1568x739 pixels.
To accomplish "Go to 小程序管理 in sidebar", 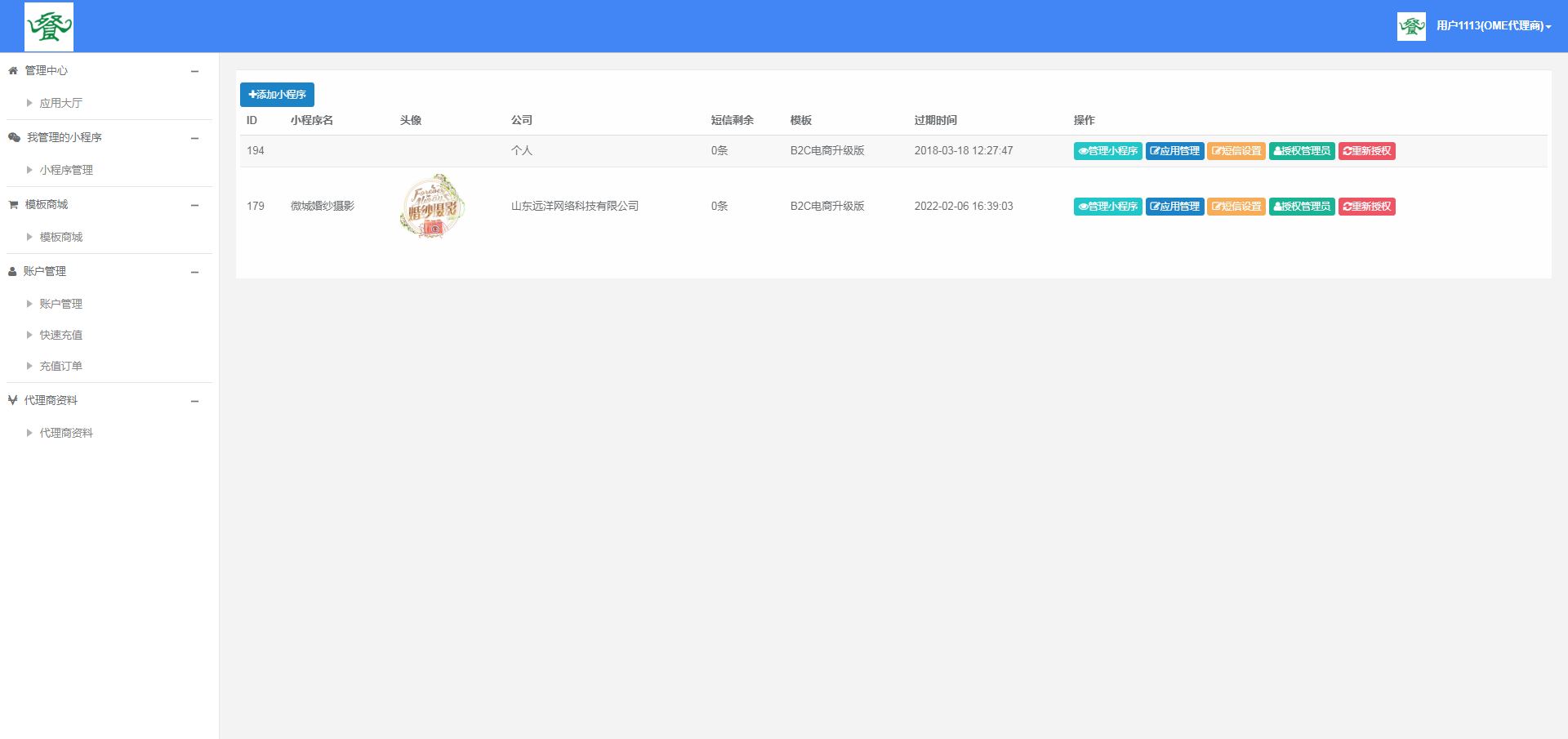I will [66, 171].
